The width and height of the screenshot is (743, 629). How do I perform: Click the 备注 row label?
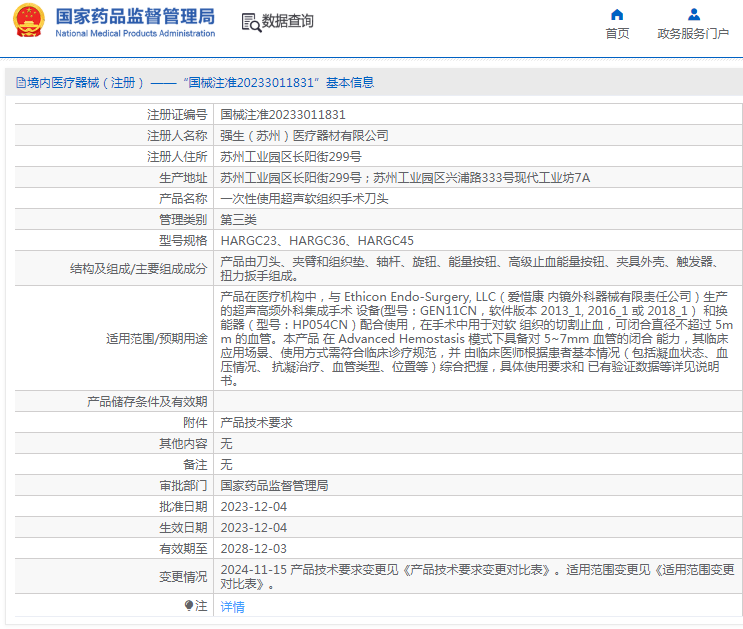tap(195, 465)
